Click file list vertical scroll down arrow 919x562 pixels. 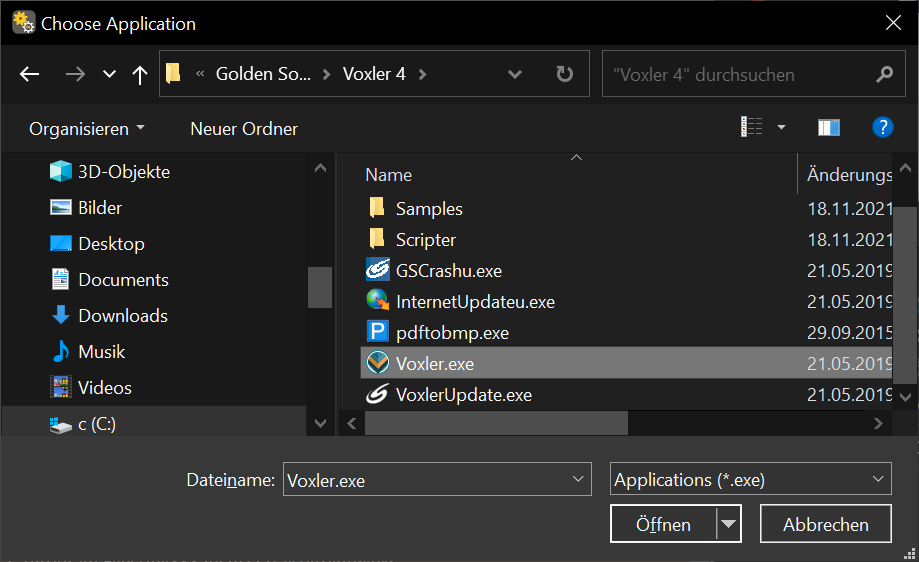pyautogui.click(x=905, y=397)
